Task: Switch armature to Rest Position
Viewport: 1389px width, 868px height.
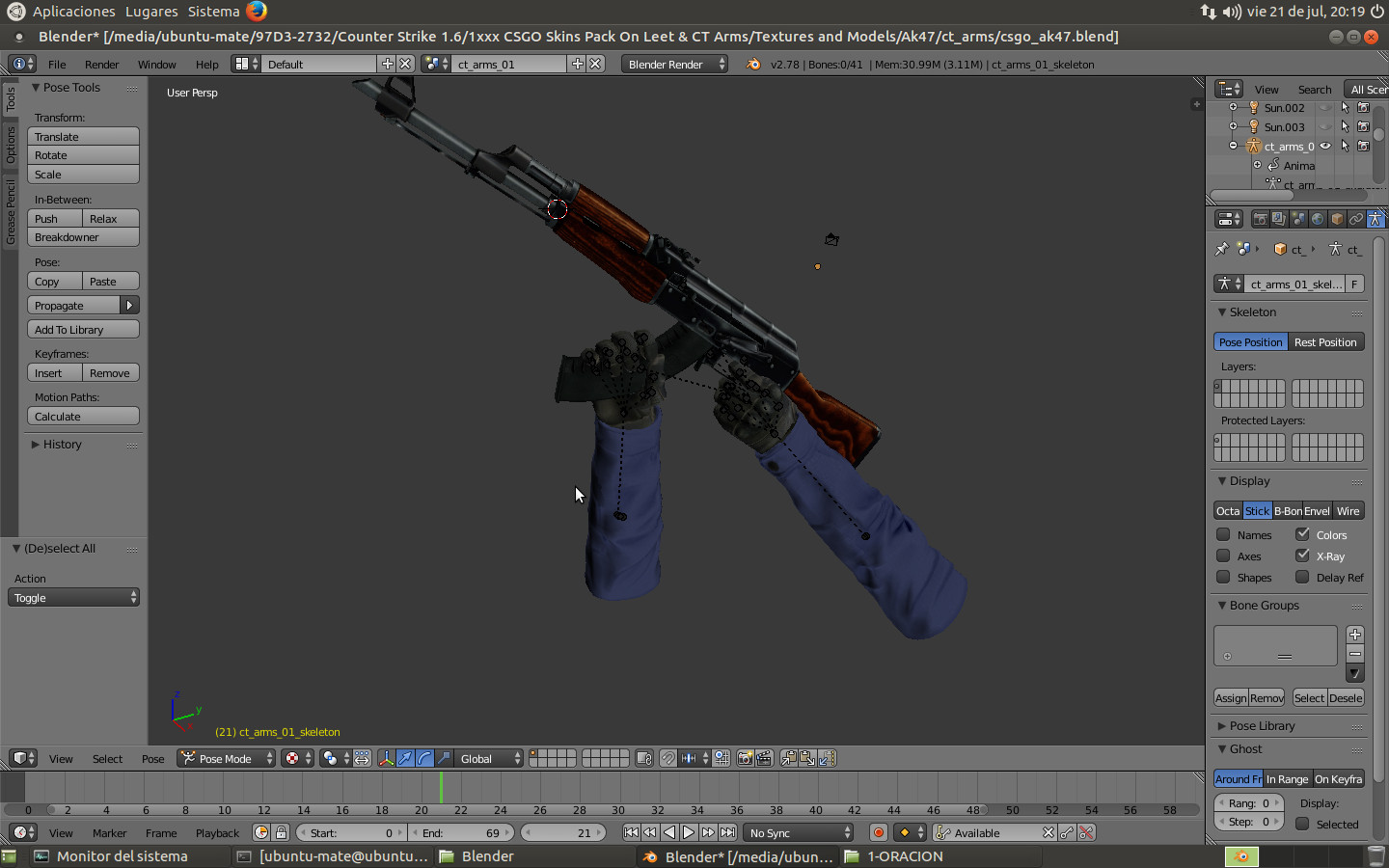Action: [1325, 341]
